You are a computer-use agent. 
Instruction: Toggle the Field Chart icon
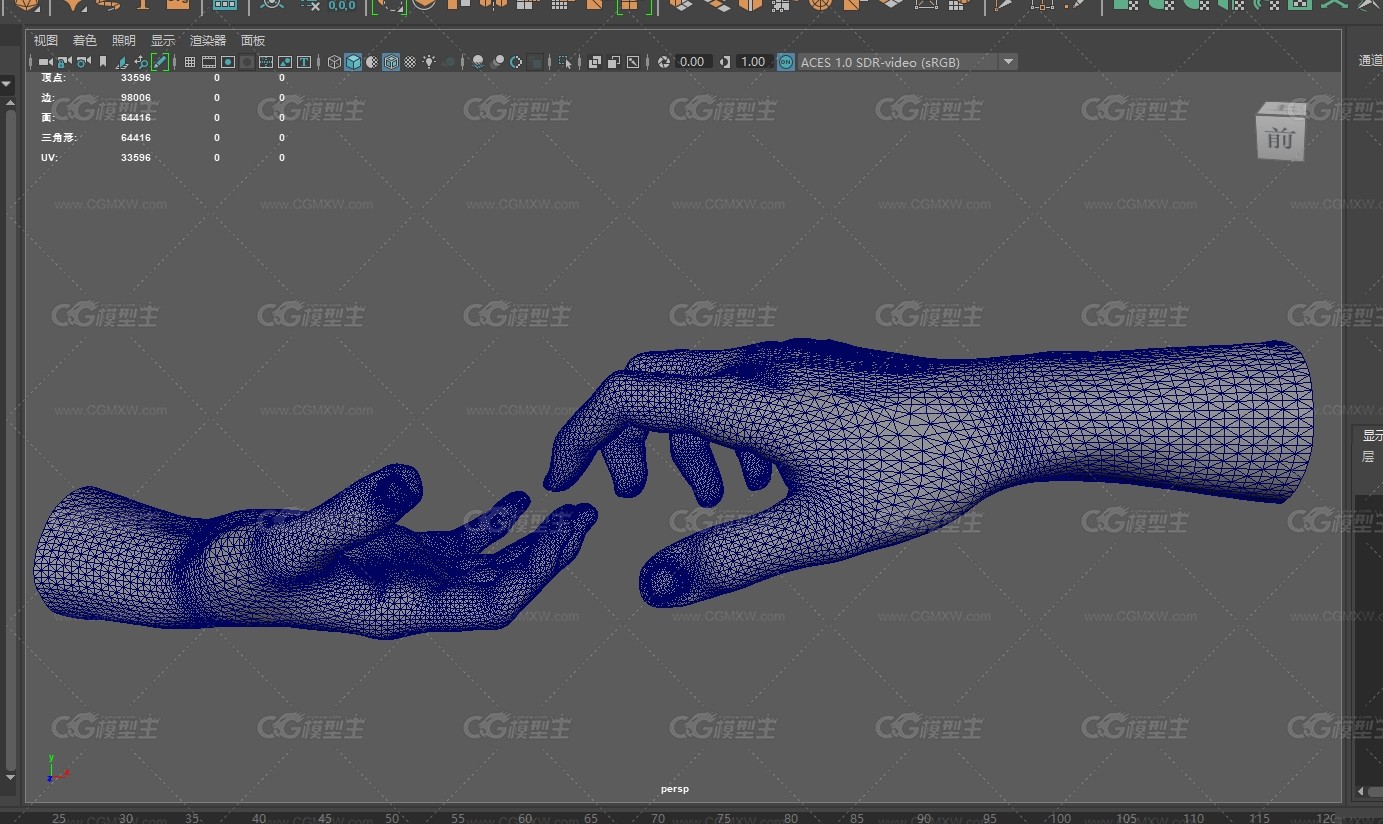point(266,62)
